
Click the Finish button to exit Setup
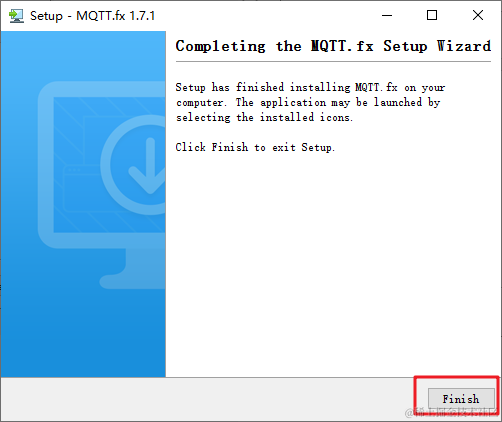(461, 398)
